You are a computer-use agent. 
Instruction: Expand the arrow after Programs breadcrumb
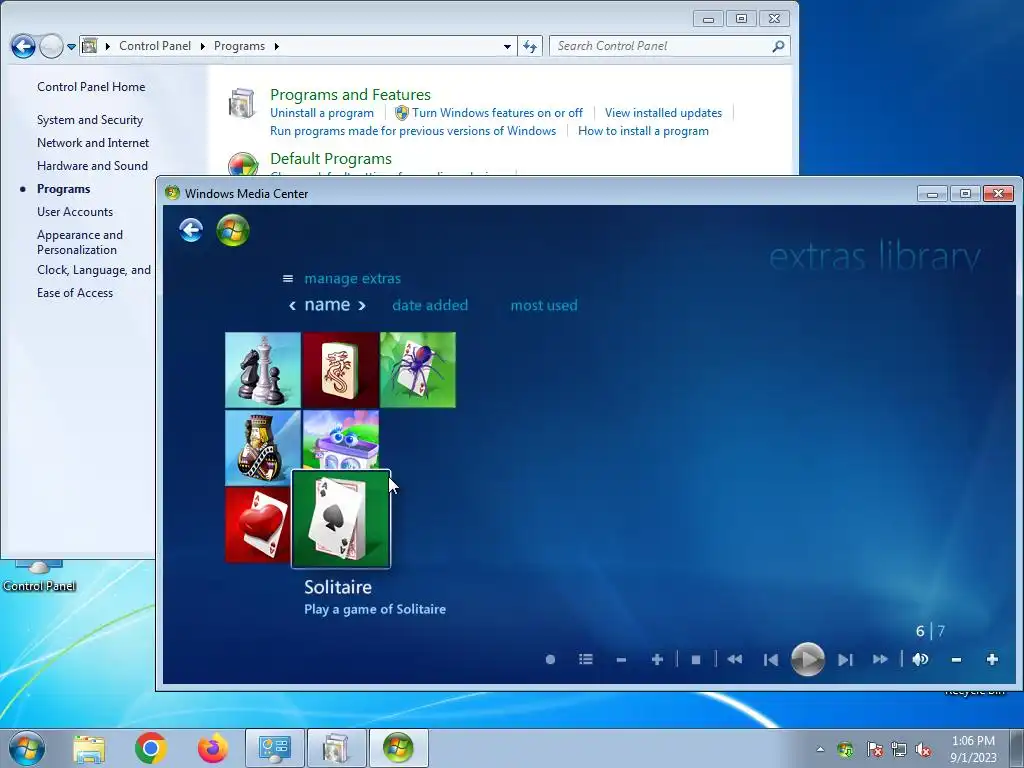(x=277, y=46)
